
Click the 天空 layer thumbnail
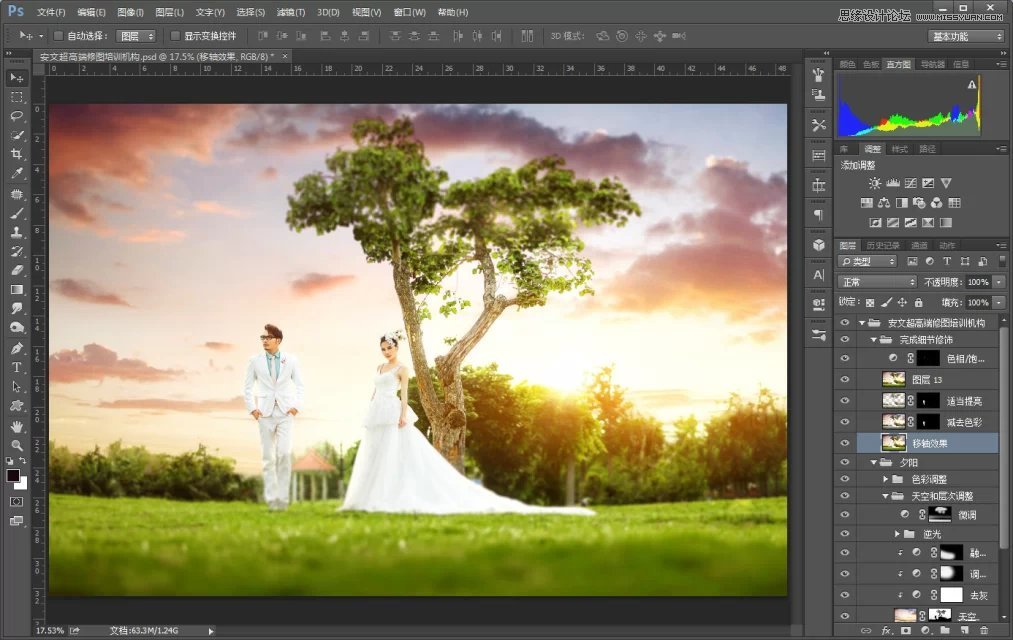(906, 614)
